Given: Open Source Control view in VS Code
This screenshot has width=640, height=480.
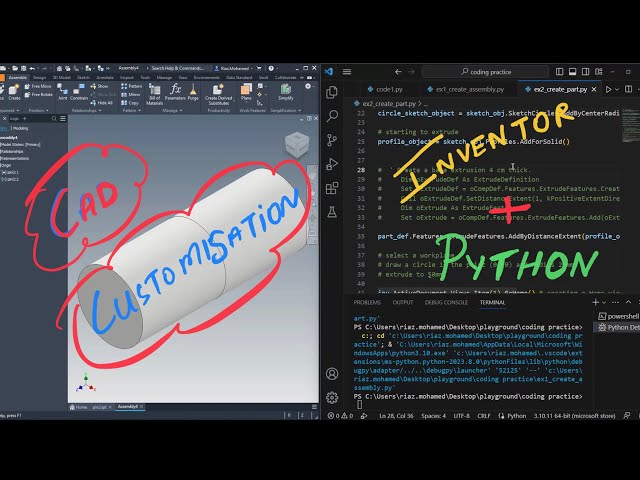Looking at the screenshot, I should coord(332,140).
